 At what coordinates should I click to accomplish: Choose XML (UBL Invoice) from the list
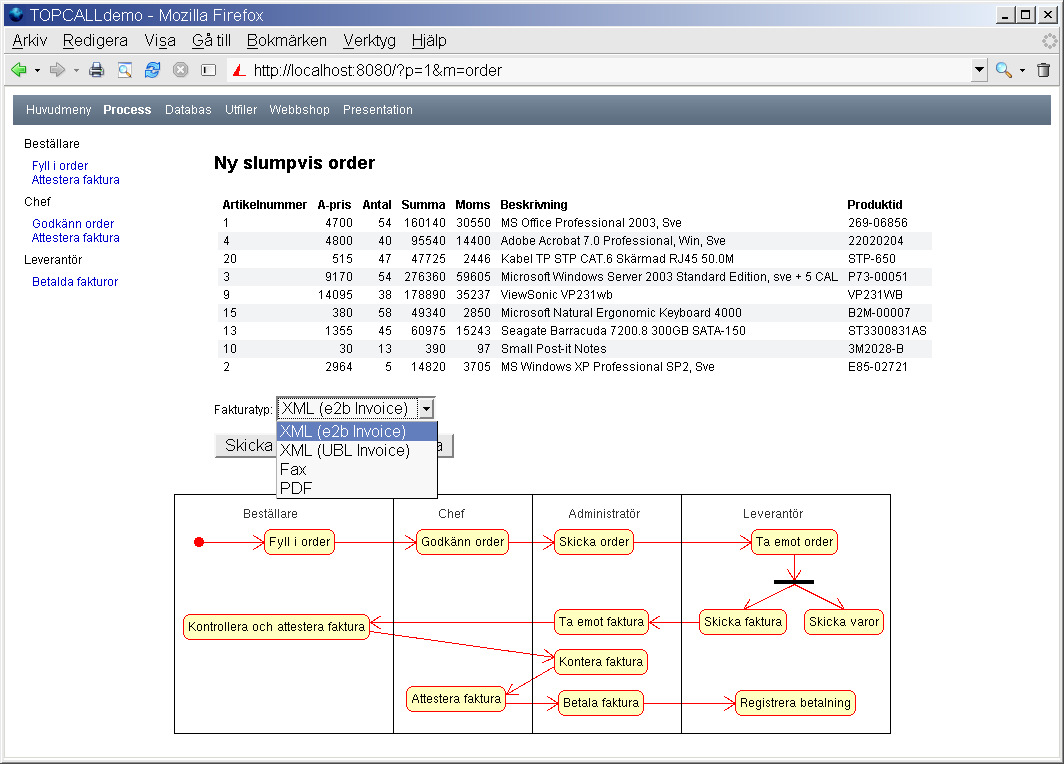pyautogui.click(x=357, y=451)
